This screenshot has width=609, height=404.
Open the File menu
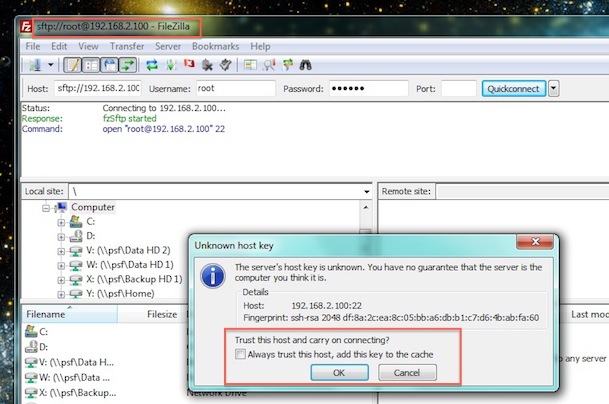click(x=33, y=46)
